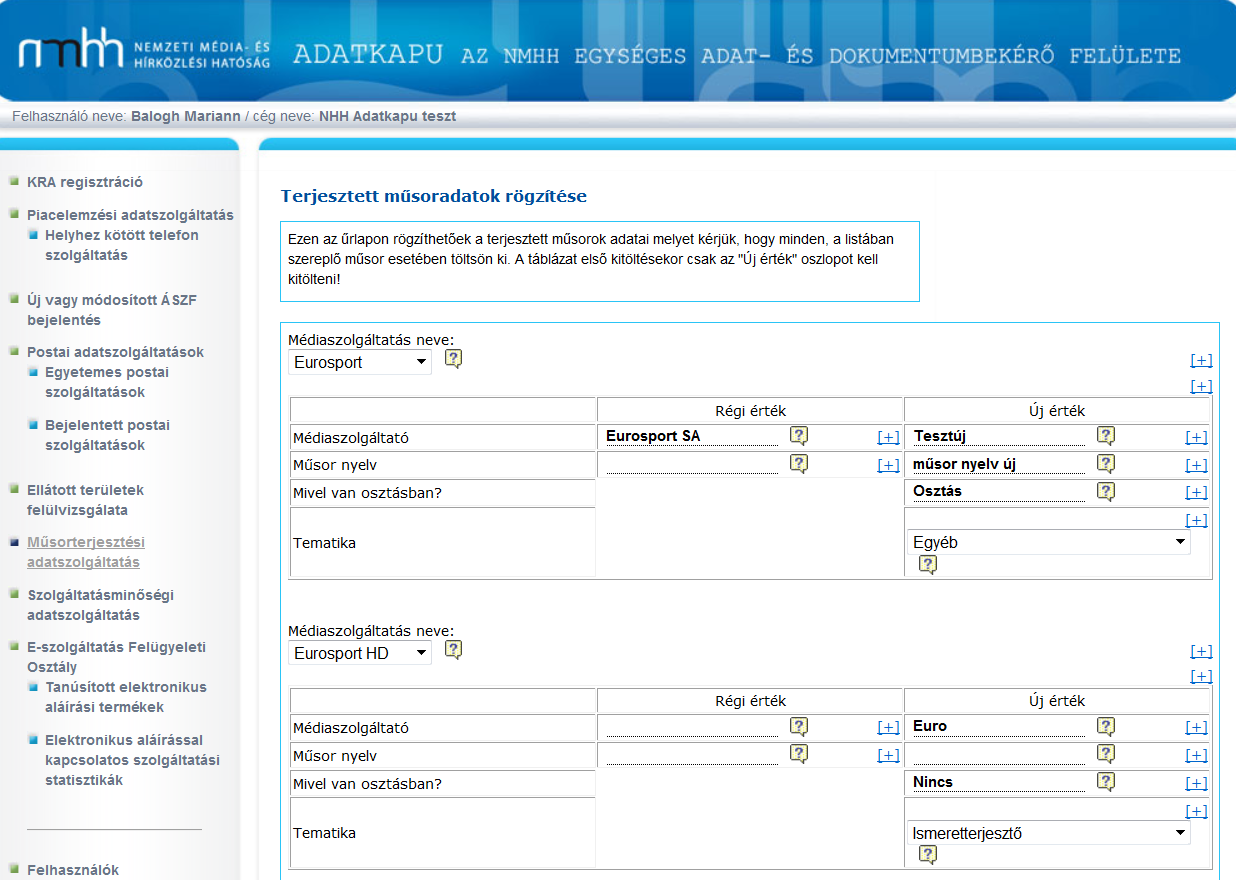Screen dimensions: 1236x880
Task: Click the Tesztúj input field
Action: [x=999, y=436]
